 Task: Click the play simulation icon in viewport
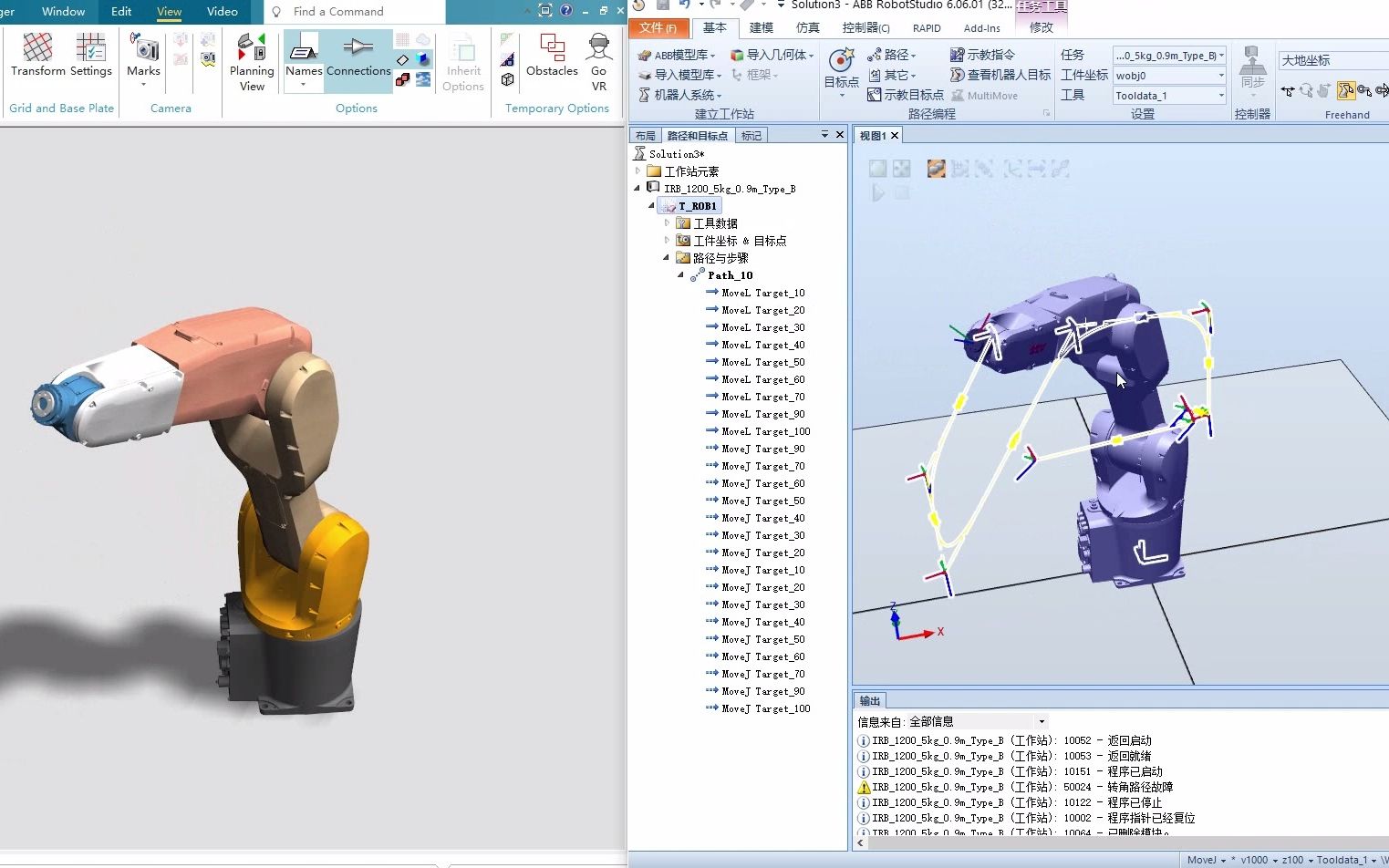pyautogui.click(x=877, y=193)
